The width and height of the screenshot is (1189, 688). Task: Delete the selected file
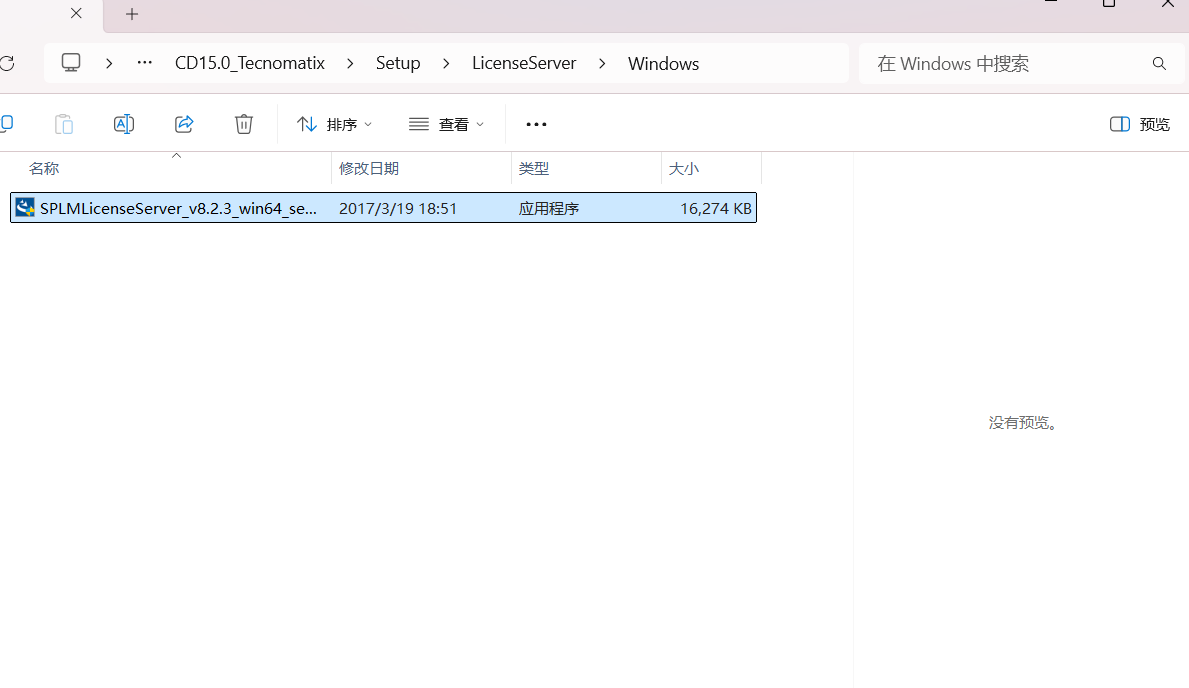point(243,124)
